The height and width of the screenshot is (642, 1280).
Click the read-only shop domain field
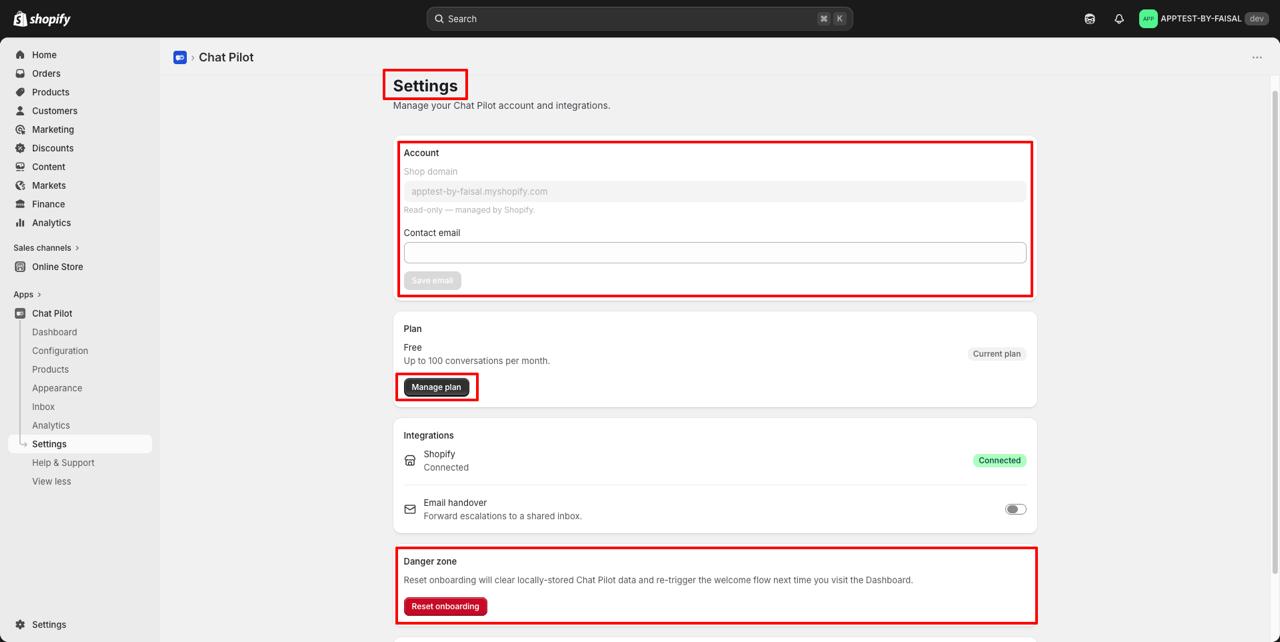coord(715,192)
